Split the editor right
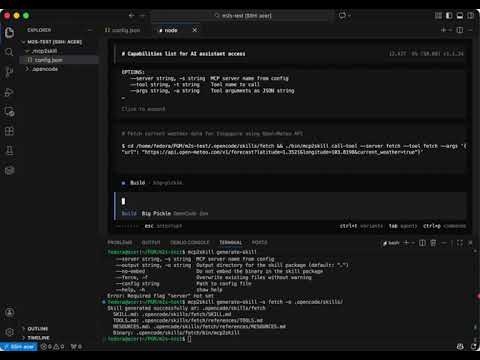 [460, 30]
